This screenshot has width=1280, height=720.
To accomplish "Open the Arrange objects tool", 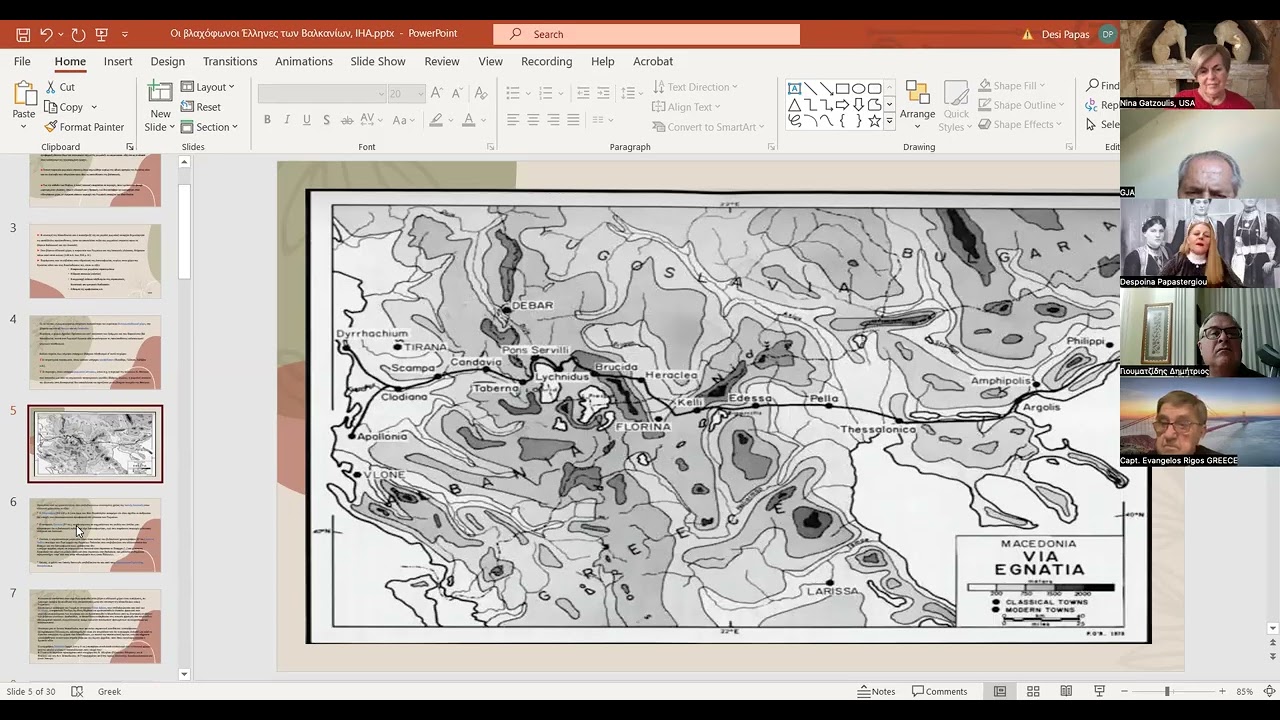I will pyautogui.click(x=917, y=105).
